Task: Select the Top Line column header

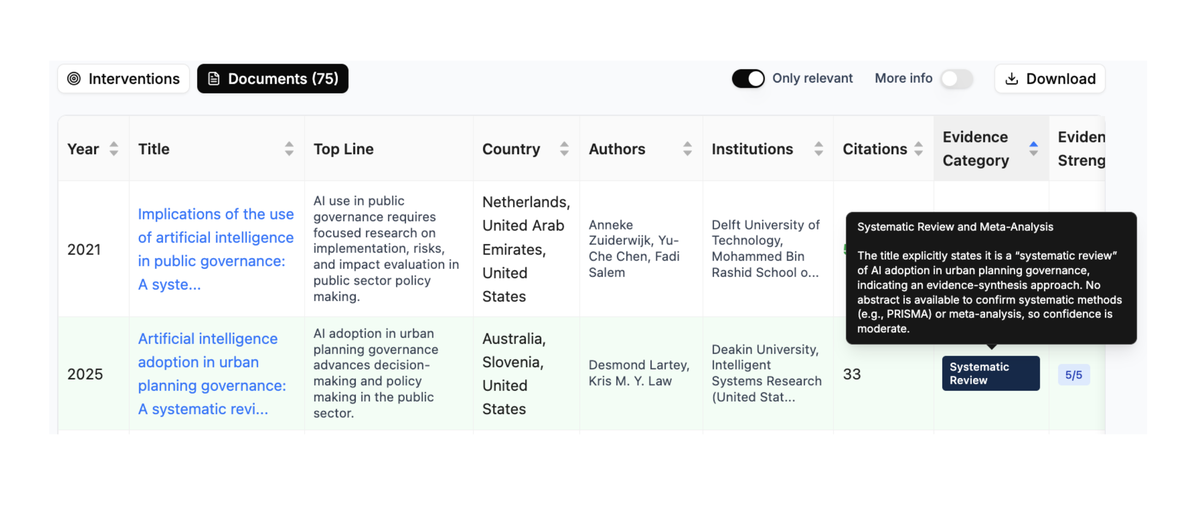Action: point(343,149)
